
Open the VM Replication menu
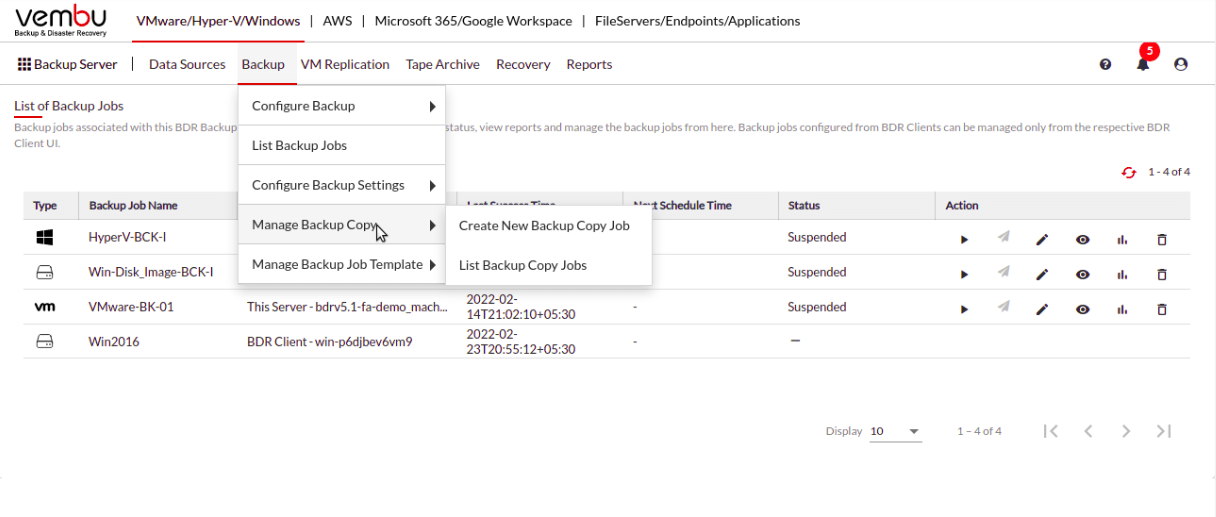pos(345,64)
